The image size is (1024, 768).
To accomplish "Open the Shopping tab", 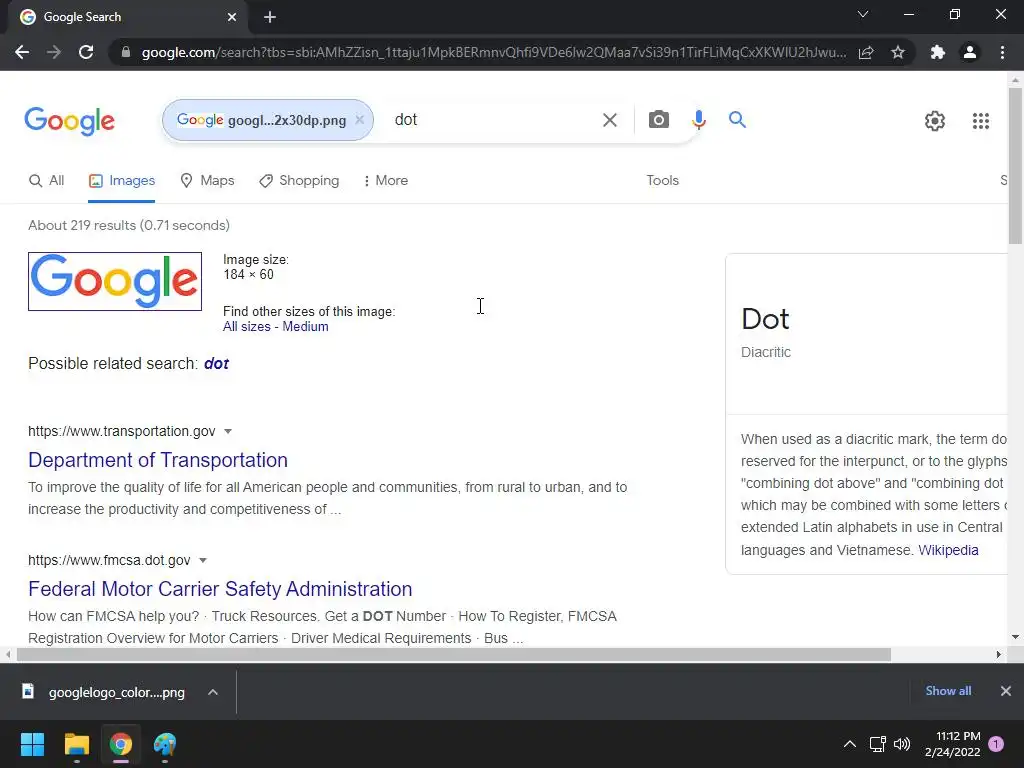I will [x=299, y=180].
